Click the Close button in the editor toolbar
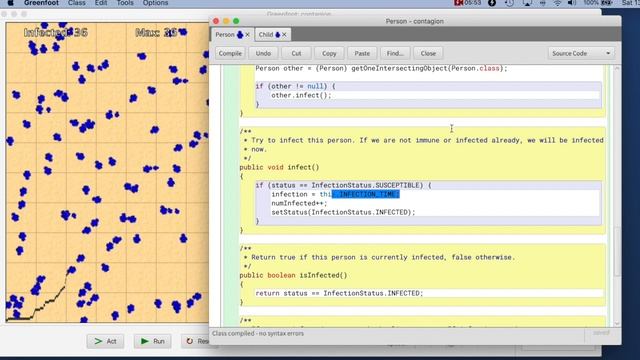640x360 pixels. click(428, 53)
